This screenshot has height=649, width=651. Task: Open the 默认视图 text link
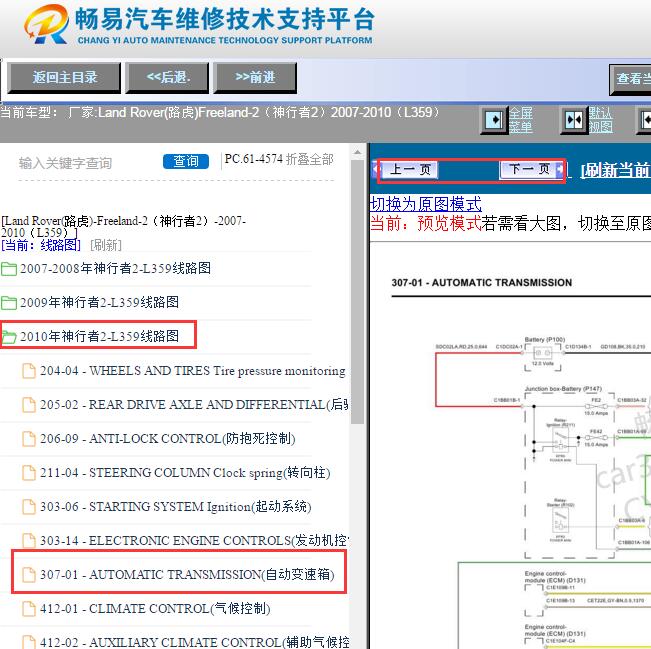click(600, 120)
